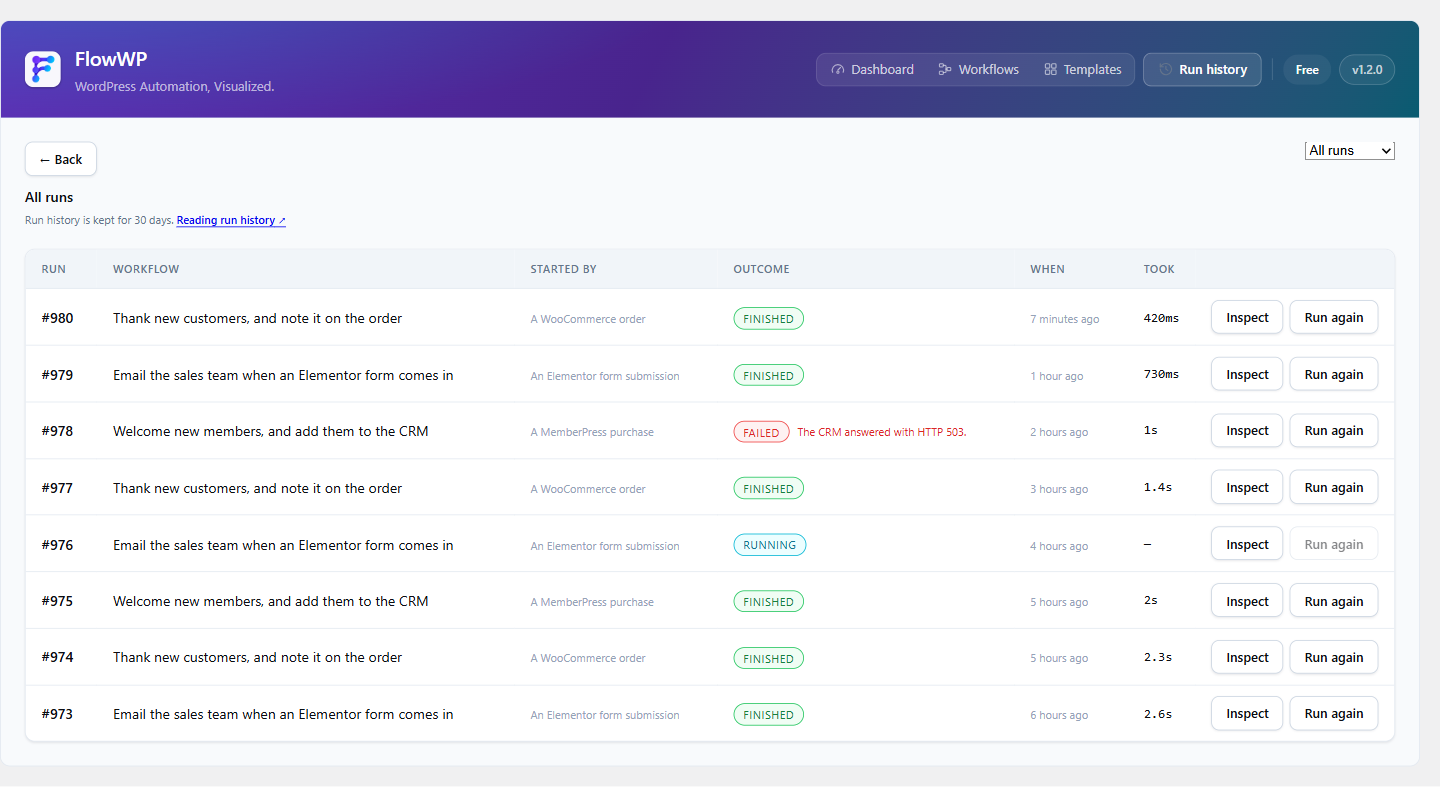Click the 'A MemberPress purchase' text in run #975
Viewport: 1440px width, 787px height.
pyautogui.click(x=592, y=603)
